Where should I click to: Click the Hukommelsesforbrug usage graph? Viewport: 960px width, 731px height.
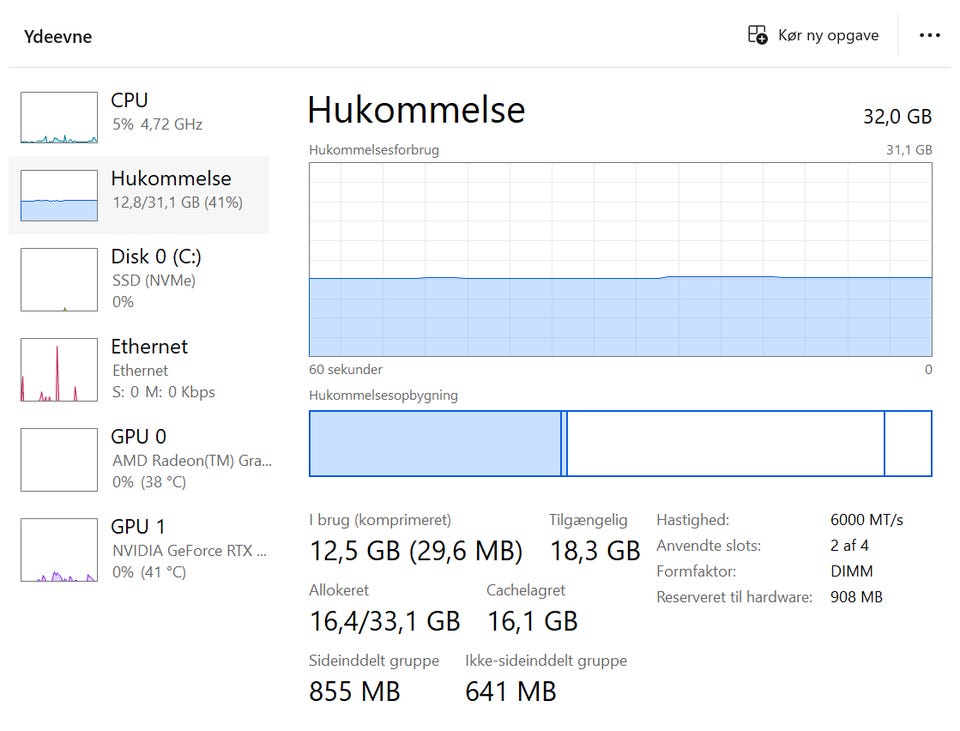click(x=620, y=259)
